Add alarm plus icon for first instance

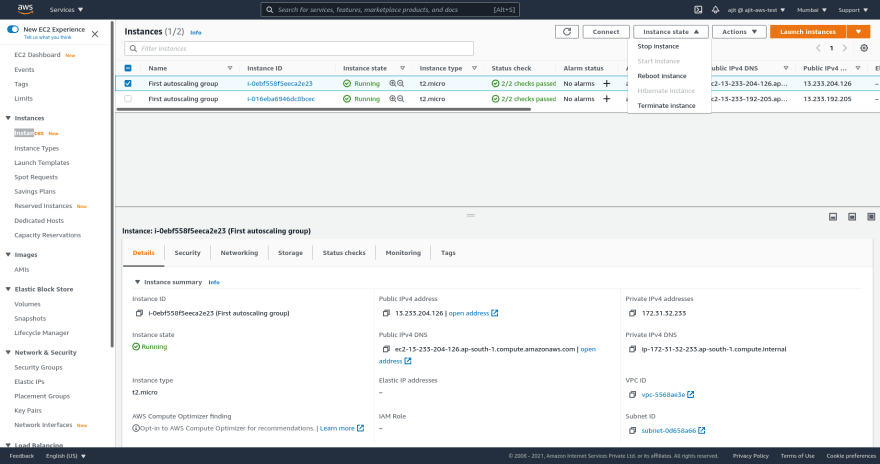coord(607,84)
